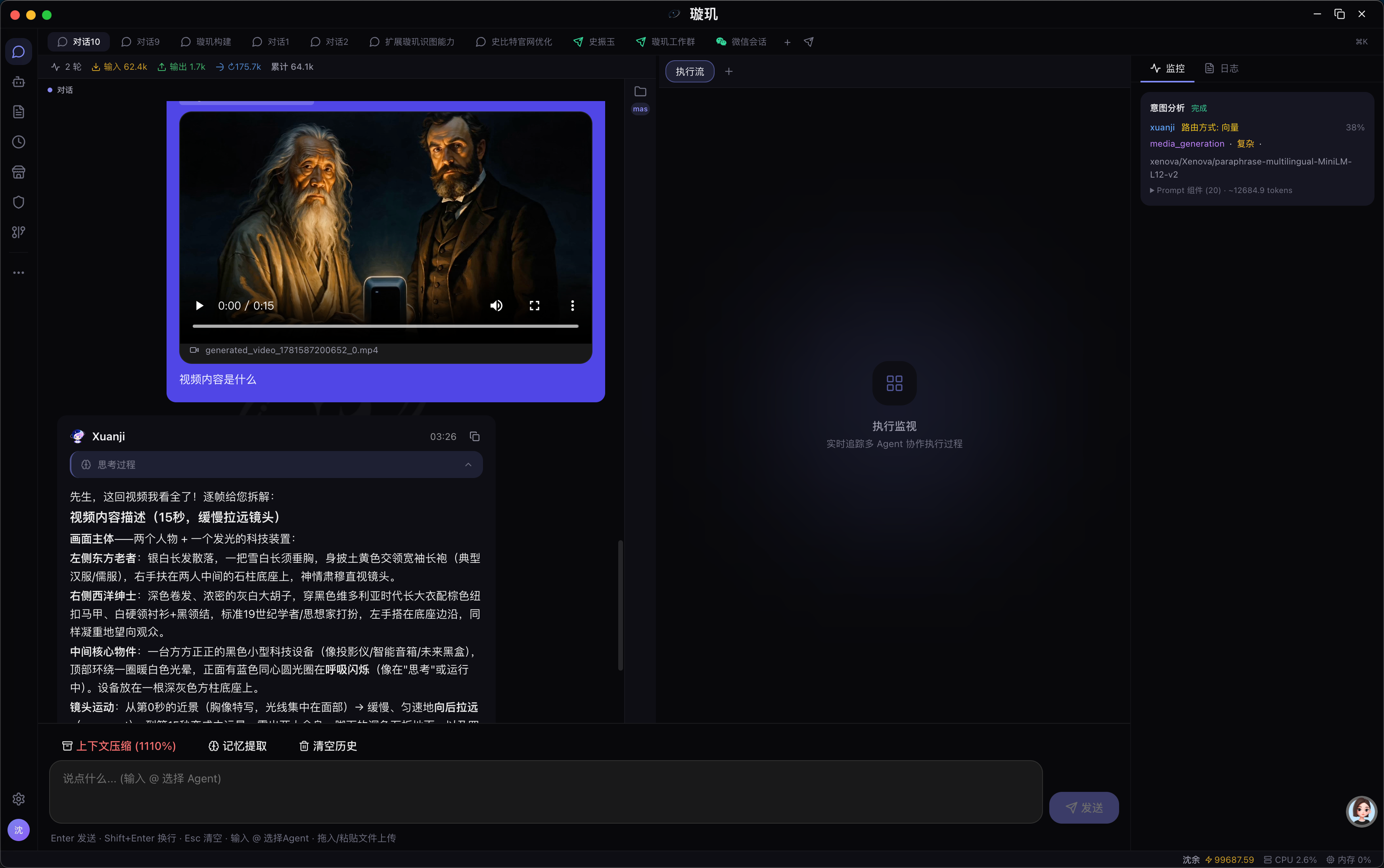Click the mas badge under the folder icon
This screenshot has width=1384, height=868.
640,109
